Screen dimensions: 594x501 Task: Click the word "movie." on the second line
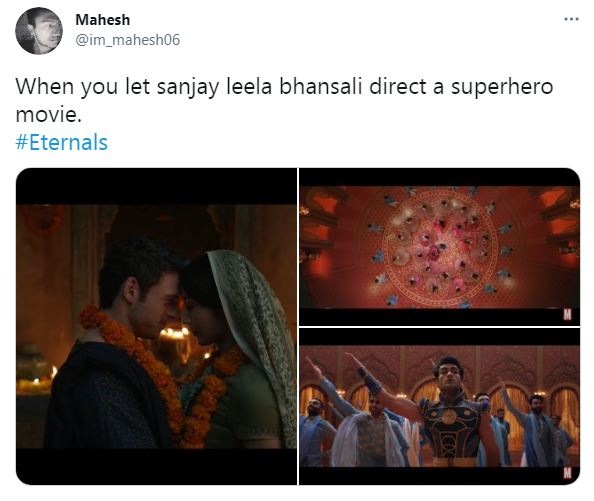tap(48, 114)
